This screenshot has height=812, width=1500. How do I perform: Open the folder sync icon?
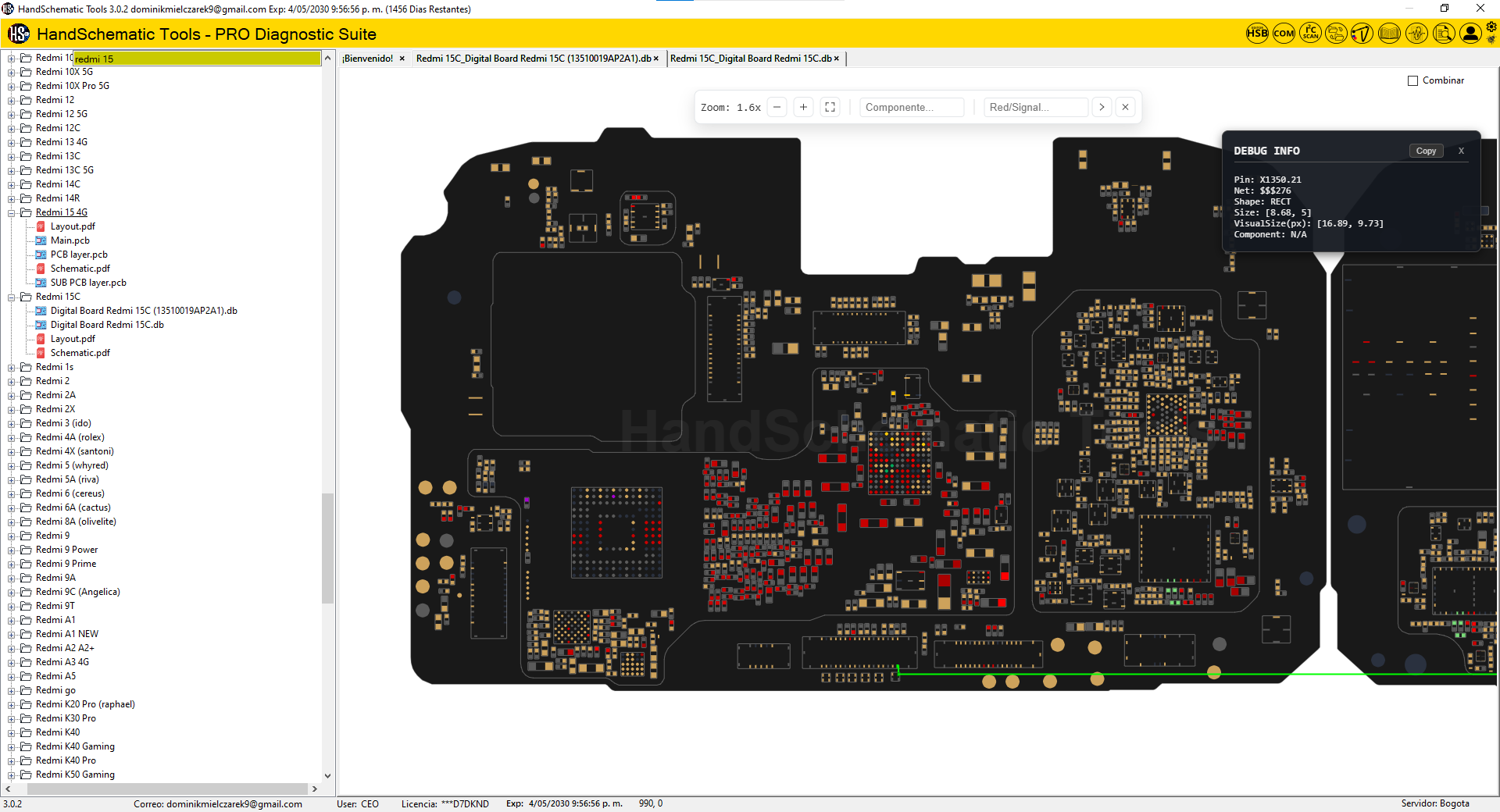pyautogui.click(x=1337, y=34)
